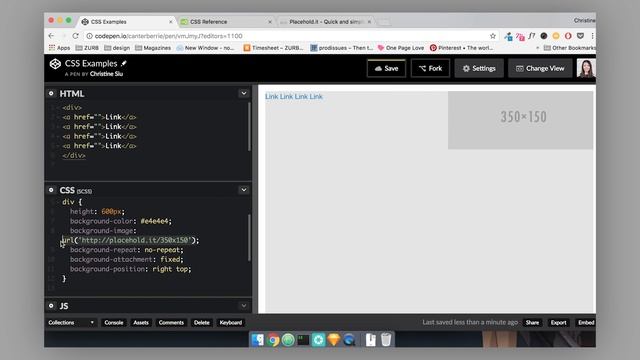Open Terminal from the dock

coord(303,340)
